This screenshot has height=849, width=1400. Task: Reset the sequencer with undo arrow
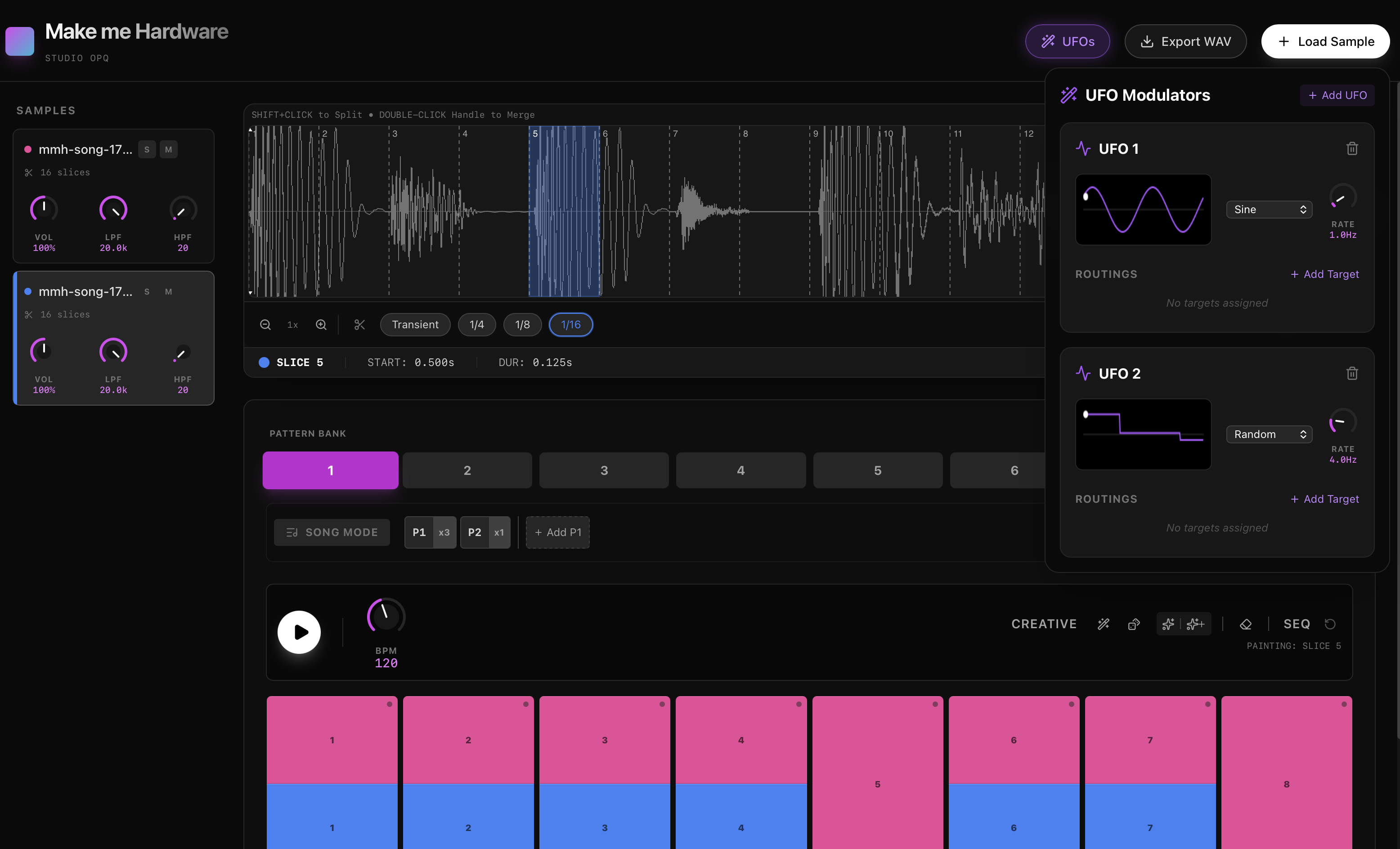1330,624
